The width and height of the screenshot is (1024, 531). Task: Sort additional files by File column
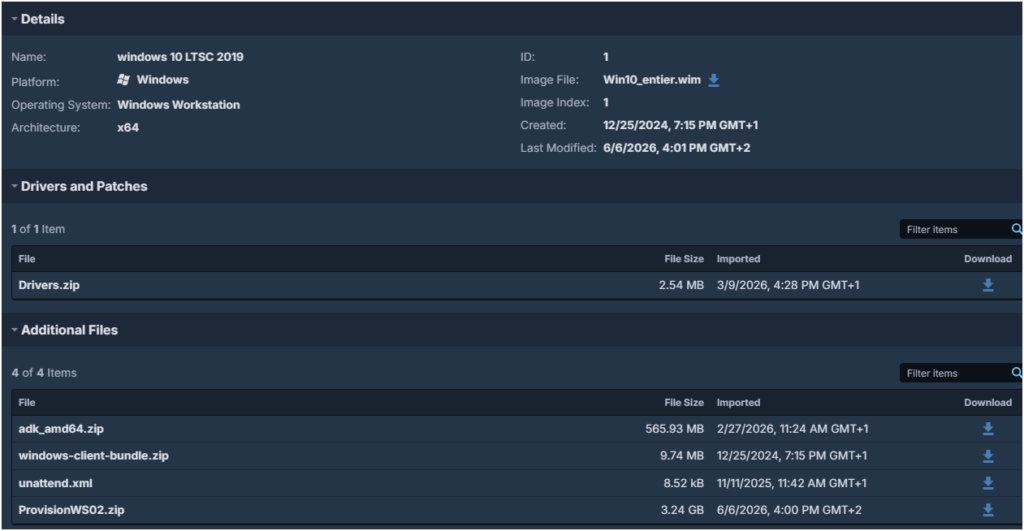click(27, 402)
